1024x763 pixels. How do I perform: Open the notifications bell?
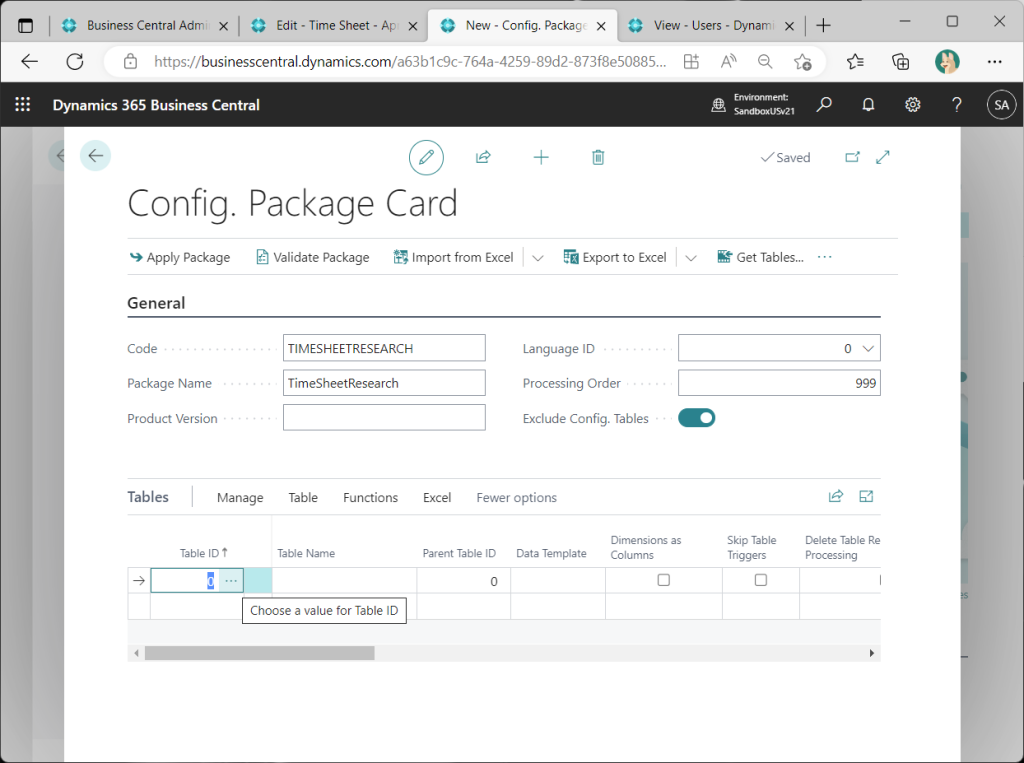[x=868, y=105]
